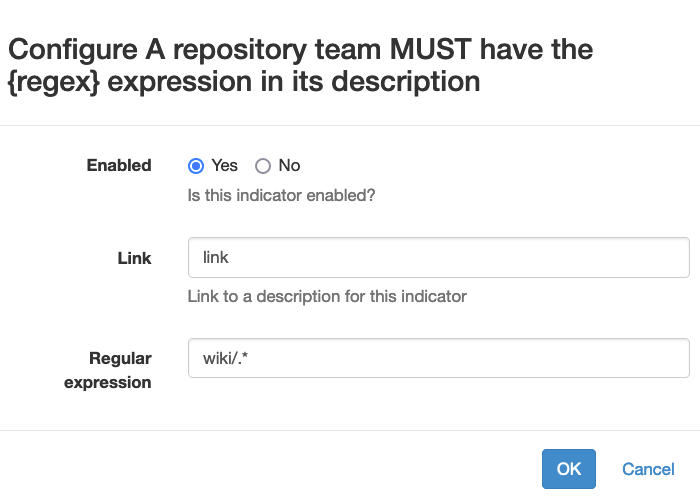Click the "Yes" option label text
This screenshot has height=504, width=700.
coord(224,166)
